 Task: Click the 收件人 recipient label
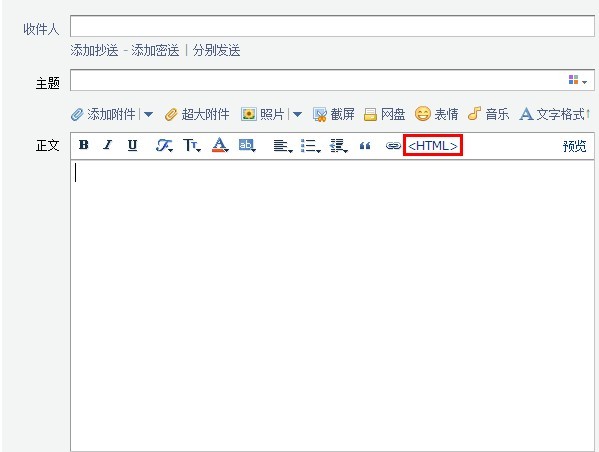[41, 29]
